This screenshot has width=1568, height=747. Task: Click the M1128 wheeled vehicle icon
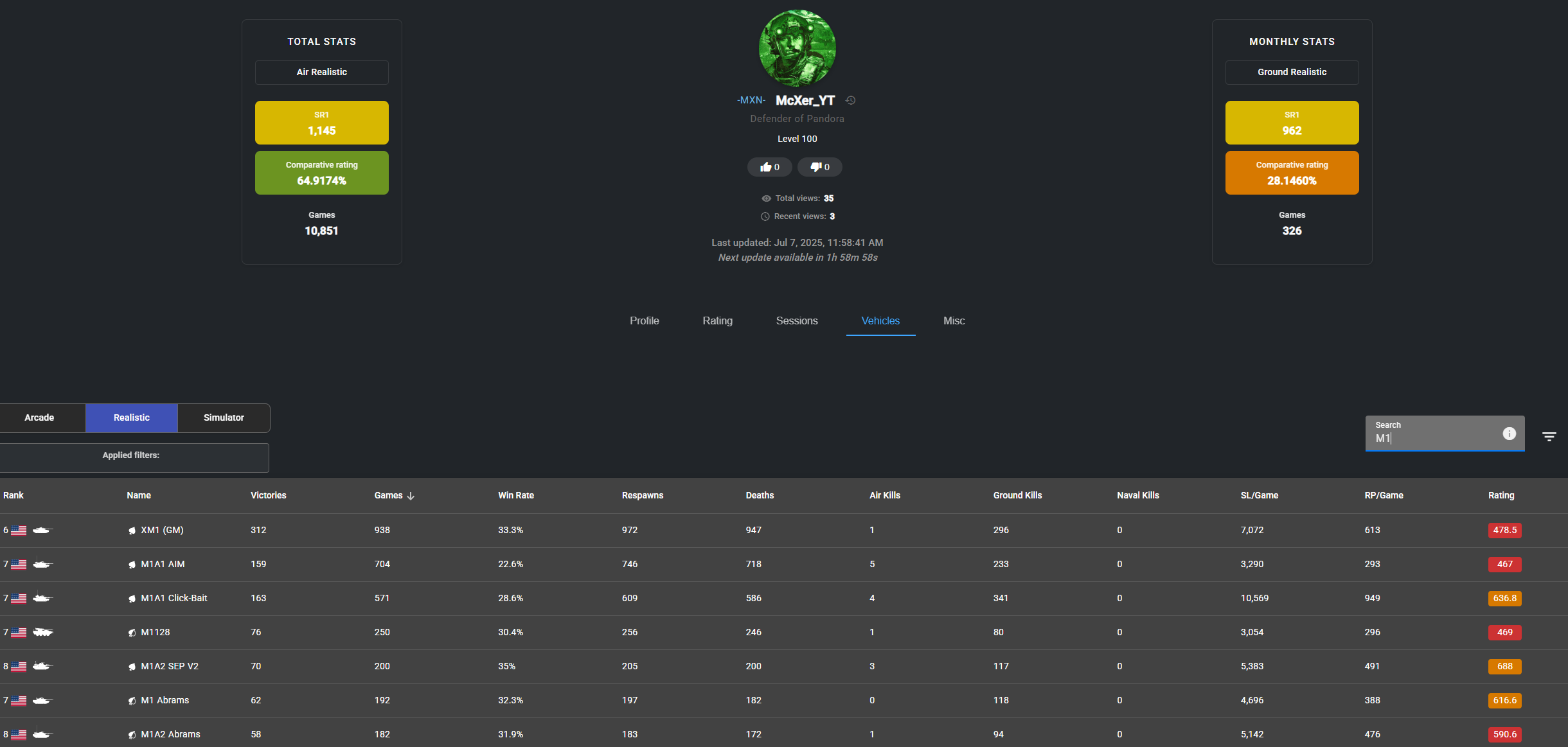point(42,632)
